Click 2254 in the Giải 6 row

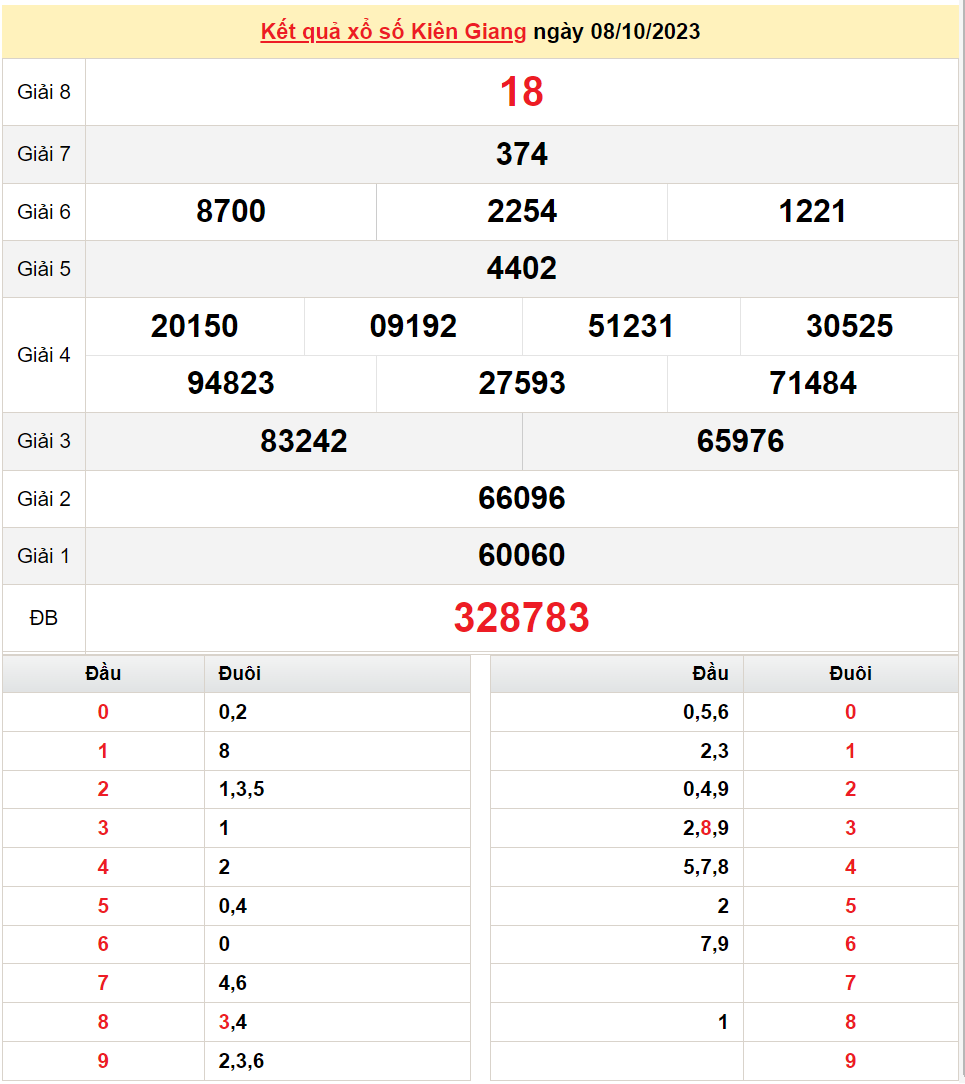point(524,212)
